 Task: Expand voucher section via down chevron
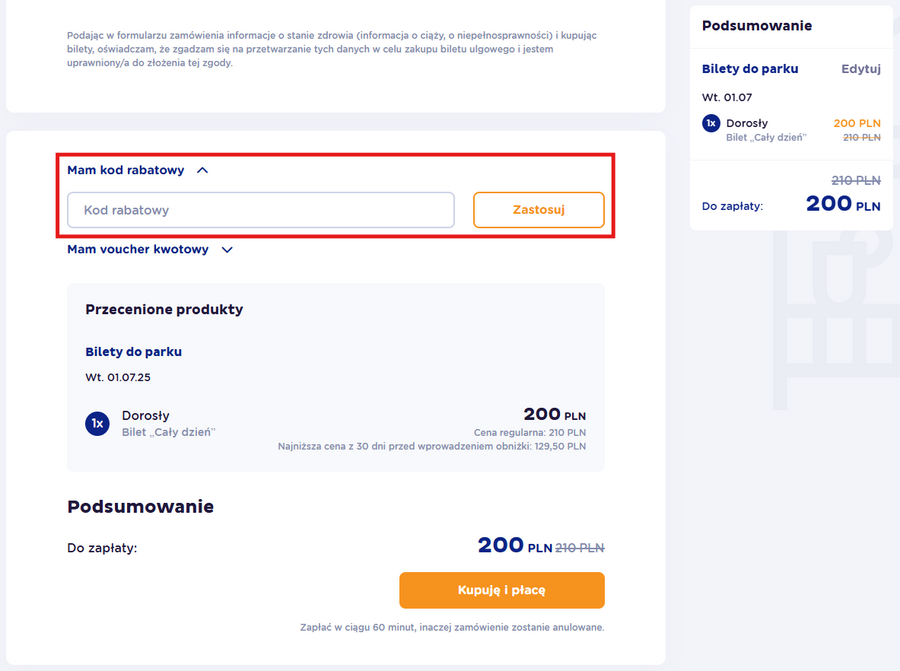click(x=227, y=250)
